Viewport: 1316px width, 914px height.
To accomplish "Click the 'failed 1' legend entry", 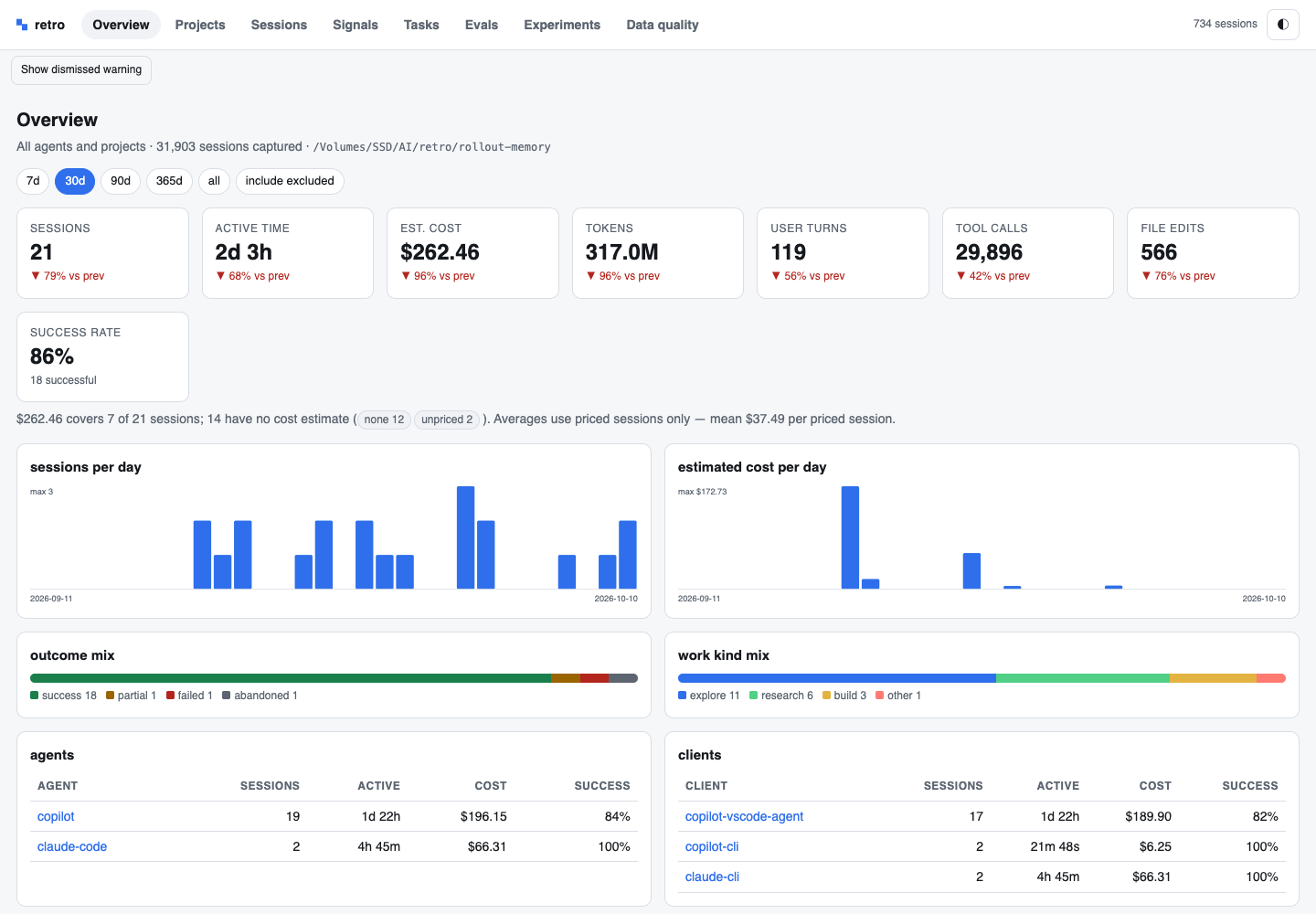I will pyautogui.click(x=189, y=696).
